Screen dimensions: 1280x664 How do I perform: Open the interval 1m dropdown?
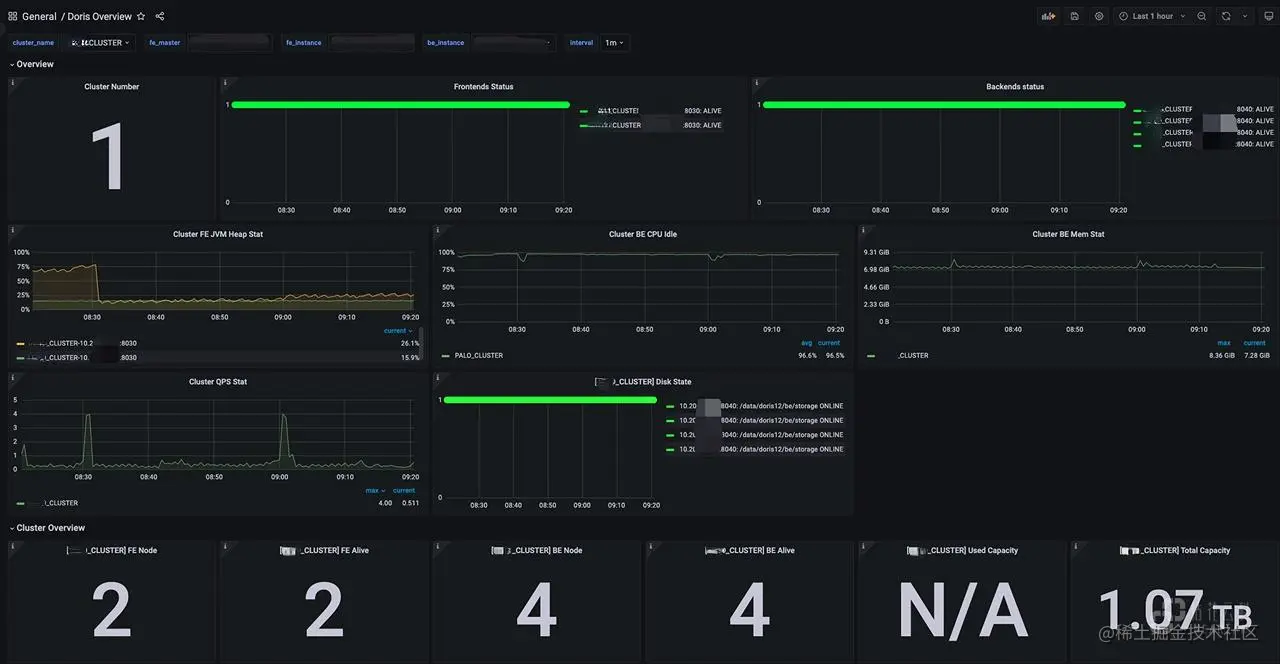[x=614, y=43]
